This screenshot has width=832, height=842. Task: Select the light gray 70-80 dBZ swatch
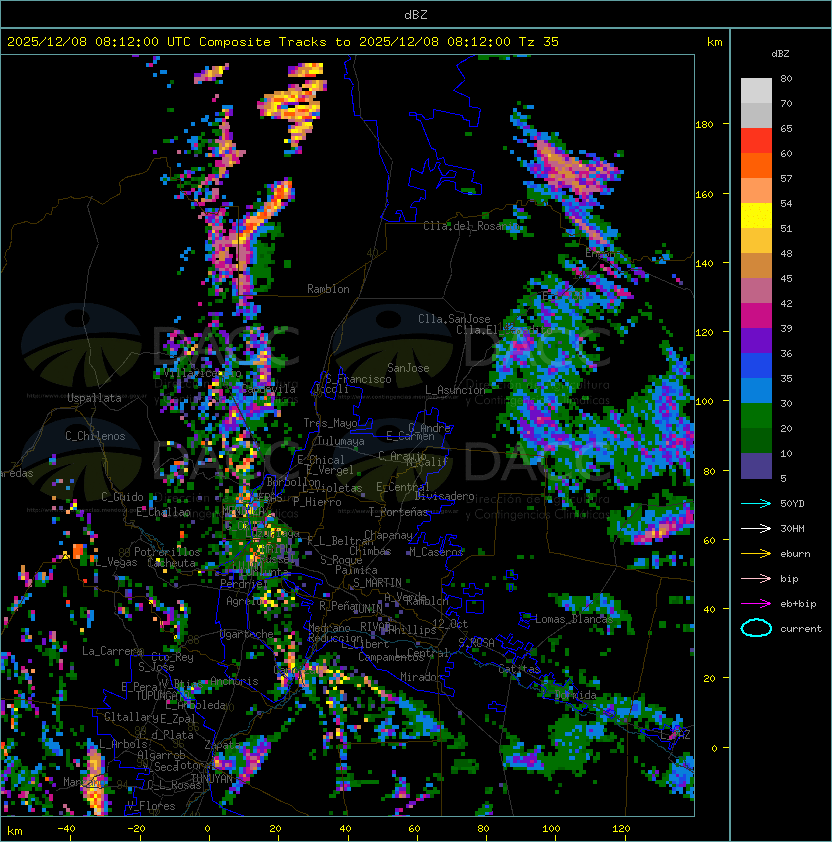756,91
